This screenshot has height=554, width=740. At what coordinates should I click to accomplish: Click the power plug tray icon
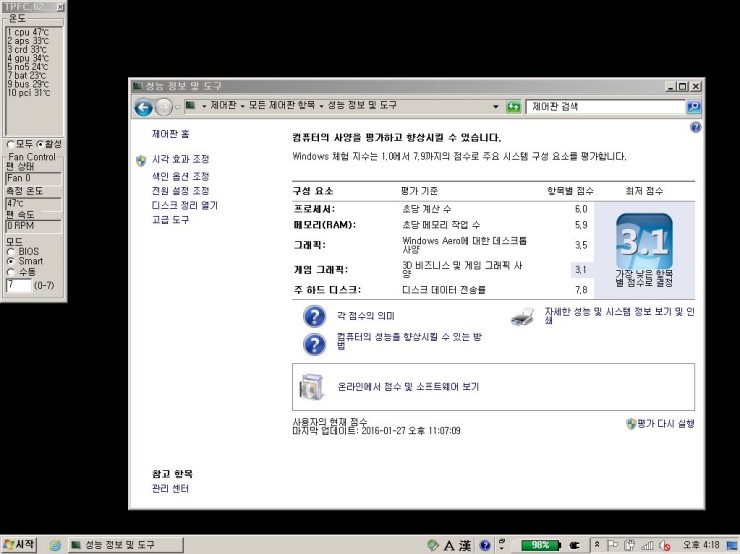click(629, 545)
